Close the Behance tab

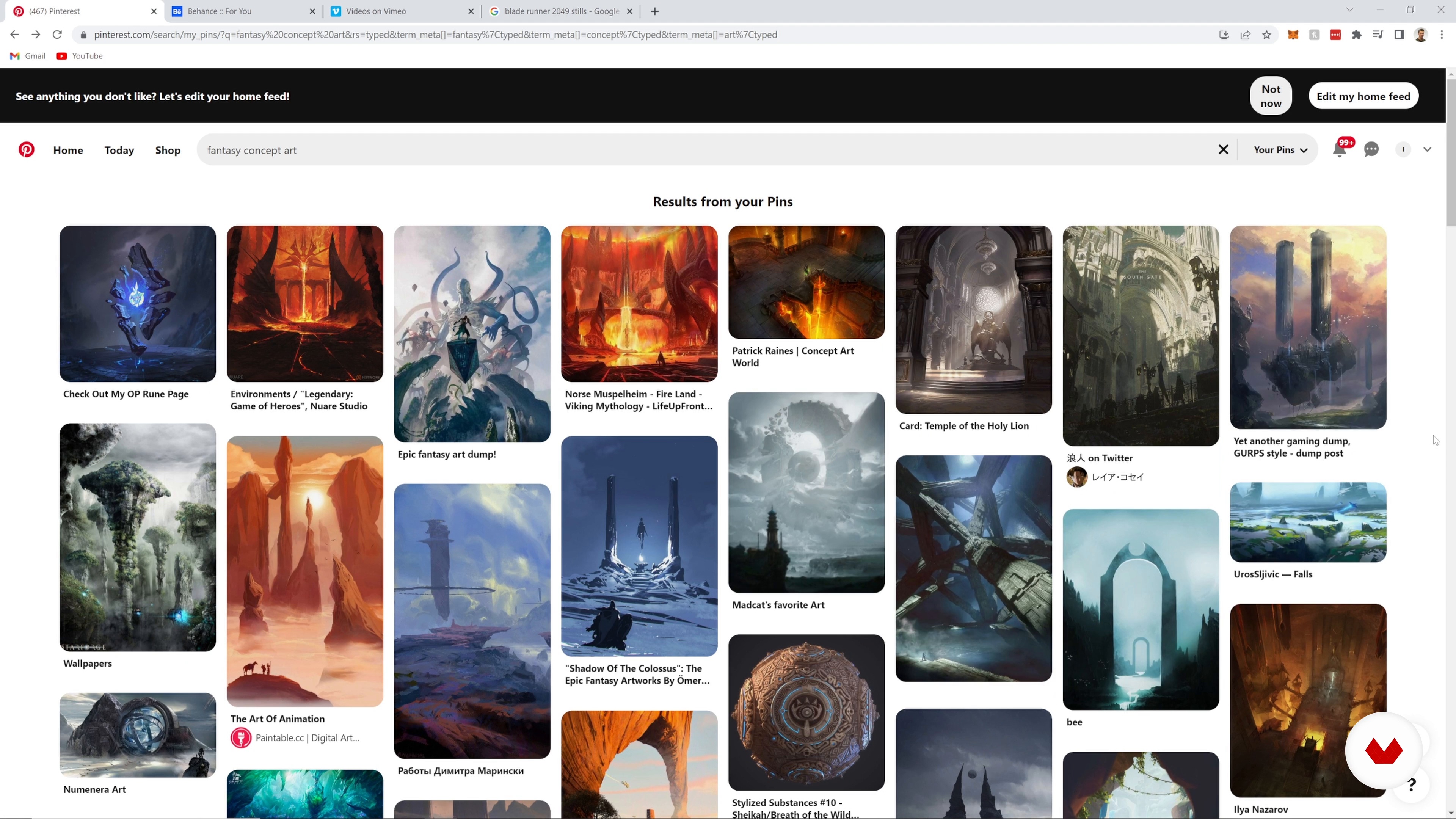312,11
